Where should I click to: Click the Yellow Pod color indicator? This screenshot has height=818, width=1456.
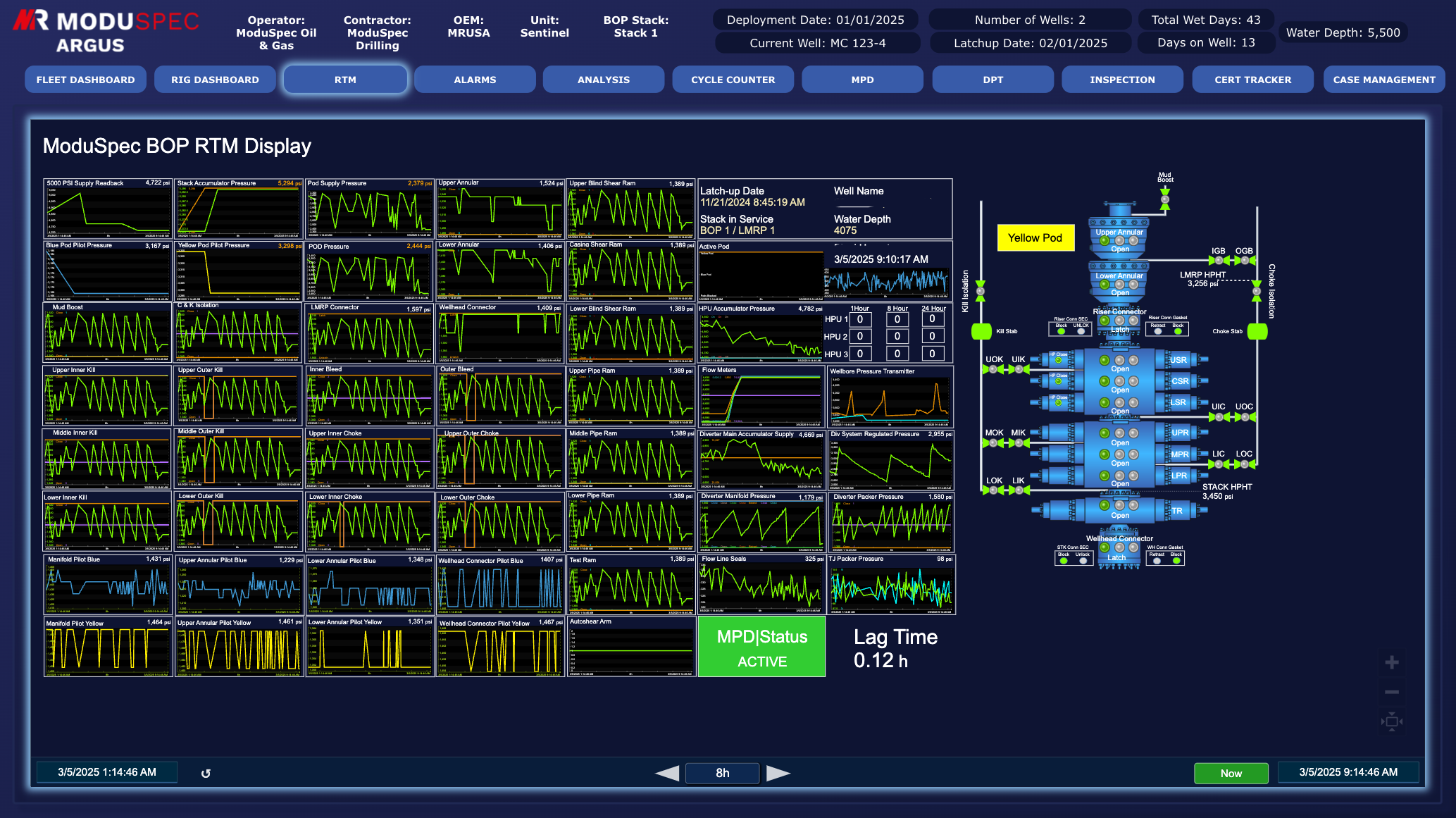click(1035, 238)
